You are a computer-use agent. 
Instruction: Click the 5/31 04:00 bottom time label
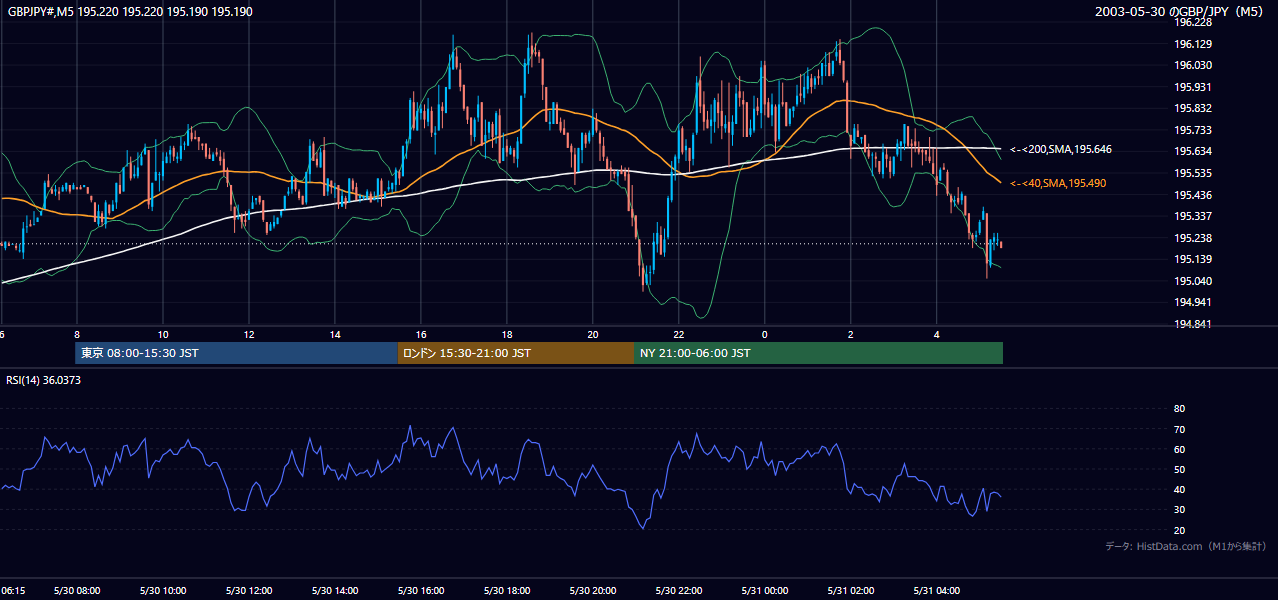click(x=937, y=591)
